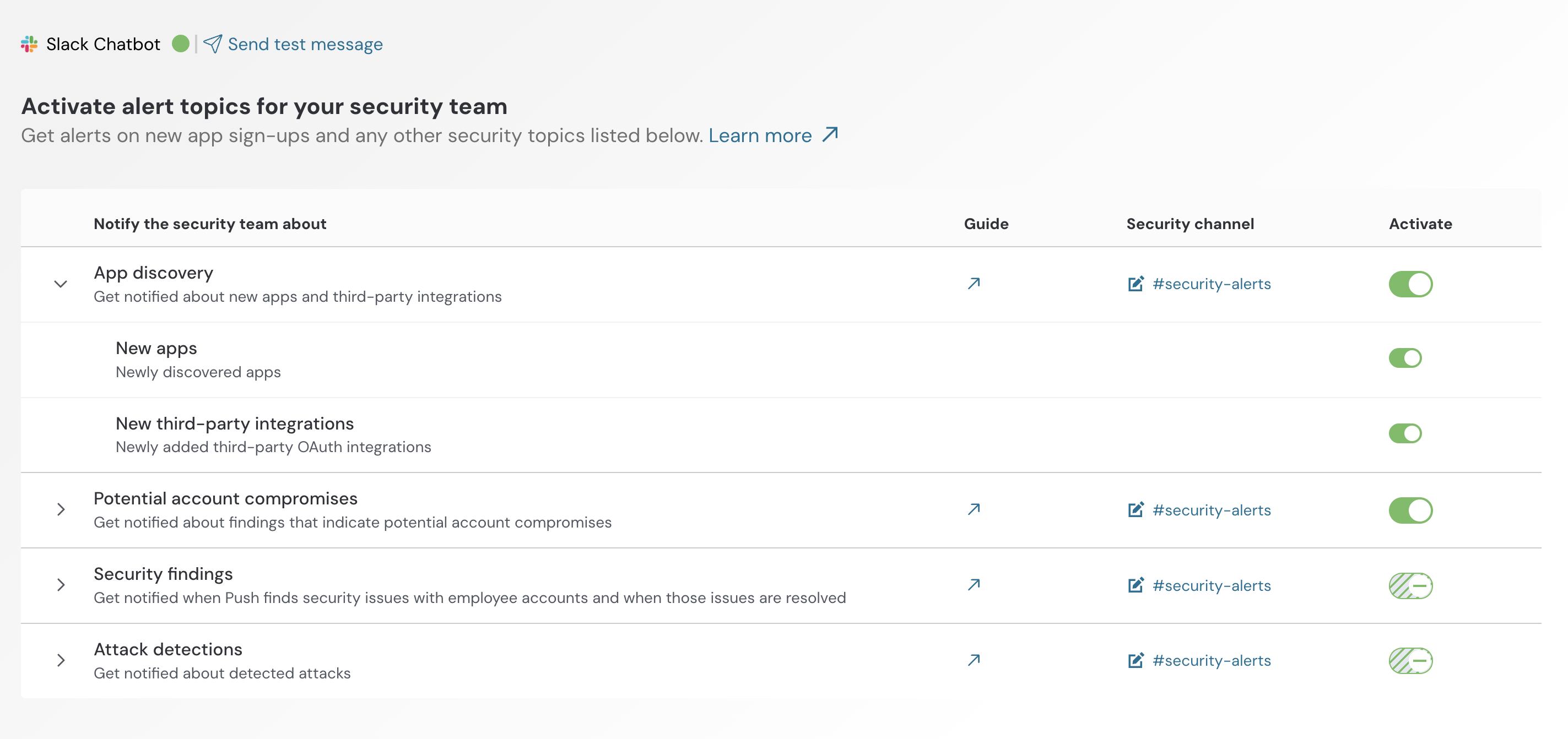The width and height of the screenshot is (1568, 739).
Task: Edit the Security findings channel
Action: coord(1135,585)
